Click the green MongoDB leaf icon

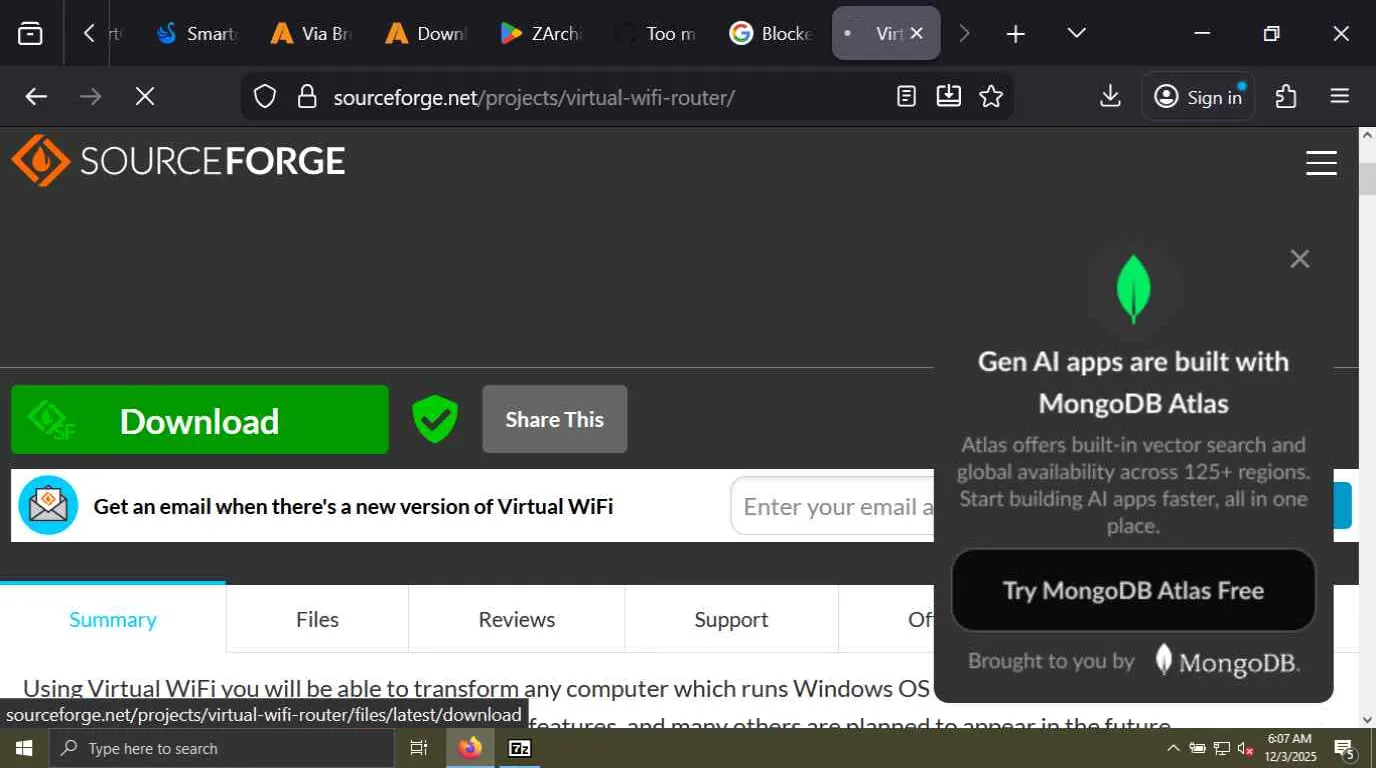click(x=1133, y=290)
